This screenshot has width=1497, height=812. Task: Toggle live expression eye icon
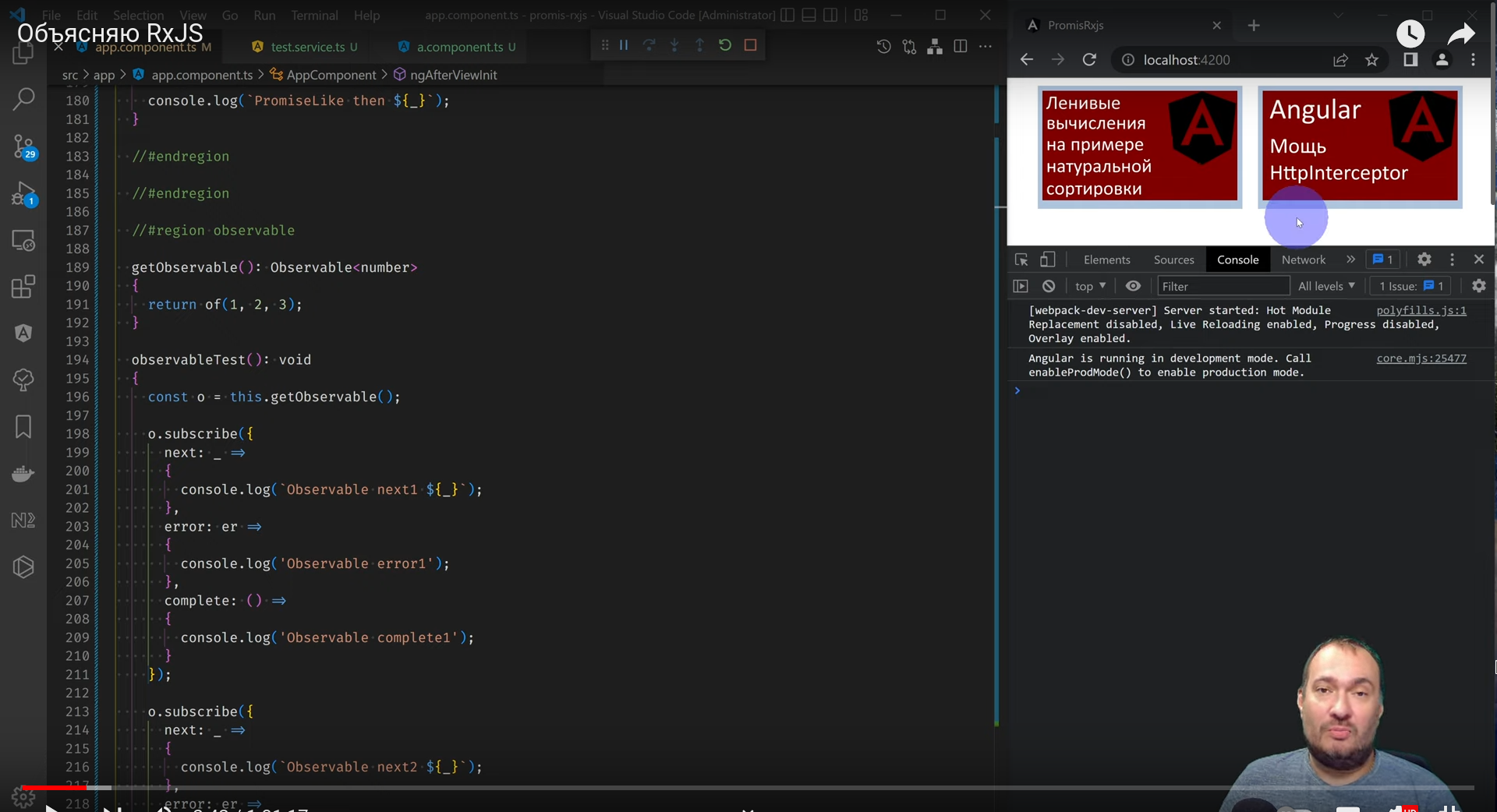pyautogui.click(x=1133, y=286)
